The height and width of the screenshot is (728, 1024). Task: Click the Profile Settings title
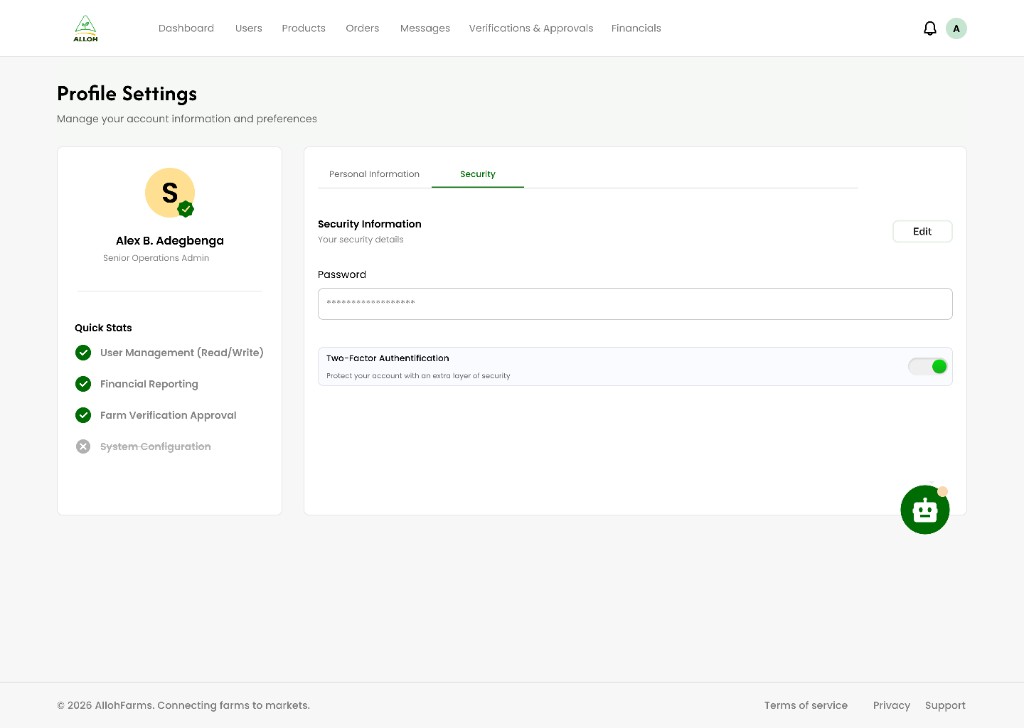click(127, 94)
